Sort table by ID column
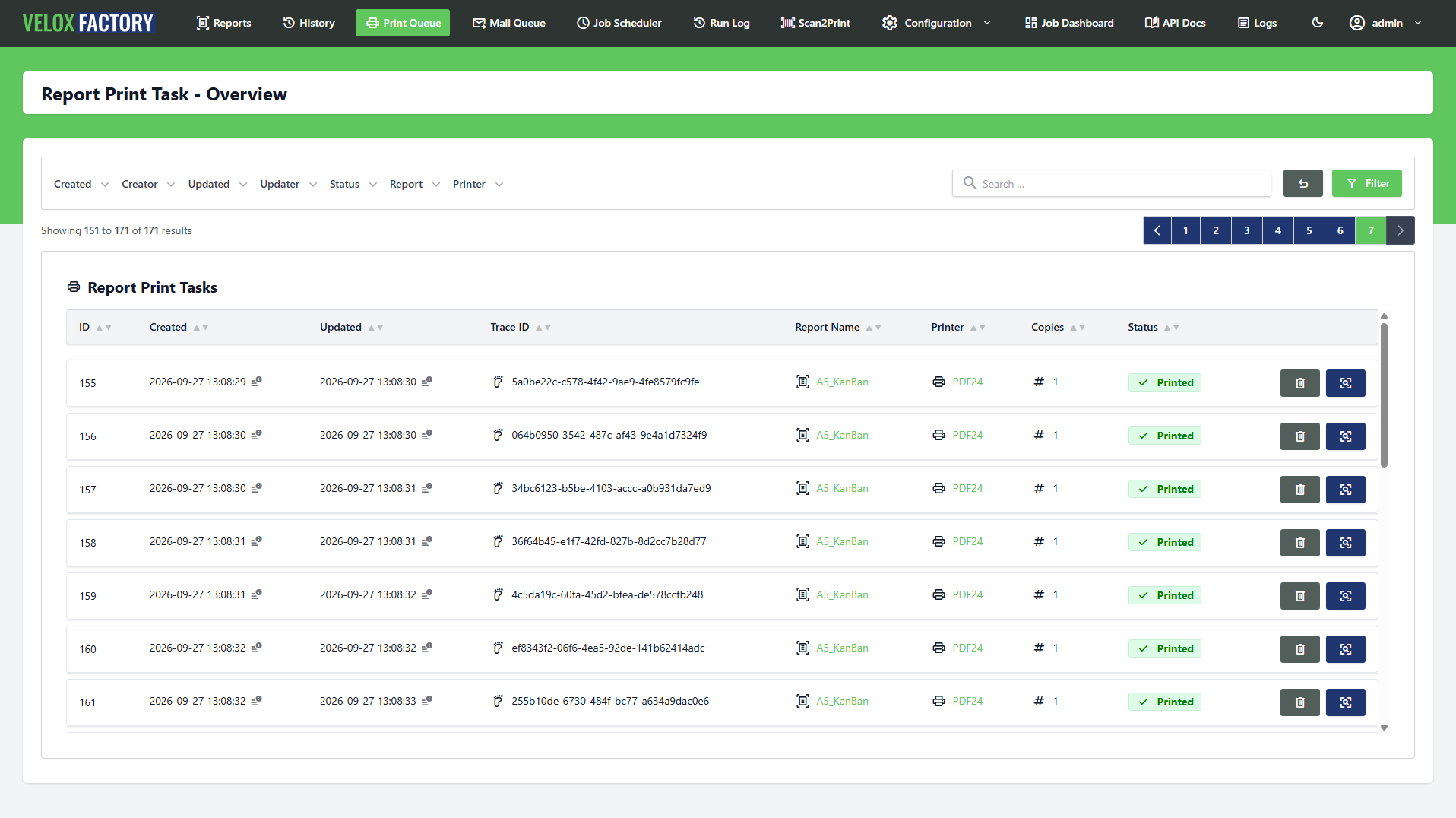Screen dimensions: 1456x818 tap(95, 327)
